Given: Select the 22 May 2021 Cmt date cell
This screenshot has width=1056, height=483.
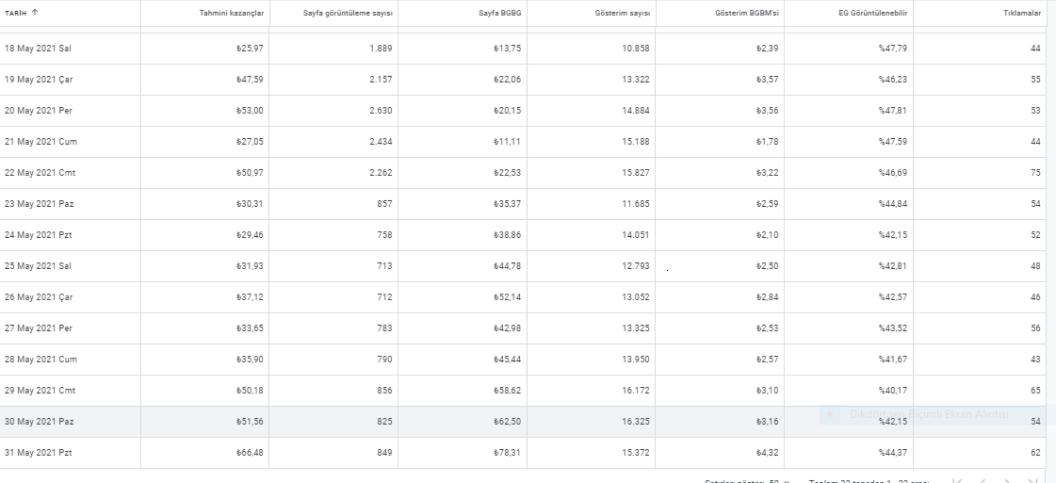Looking at the screenshot, I should click(x=40, y=172).
